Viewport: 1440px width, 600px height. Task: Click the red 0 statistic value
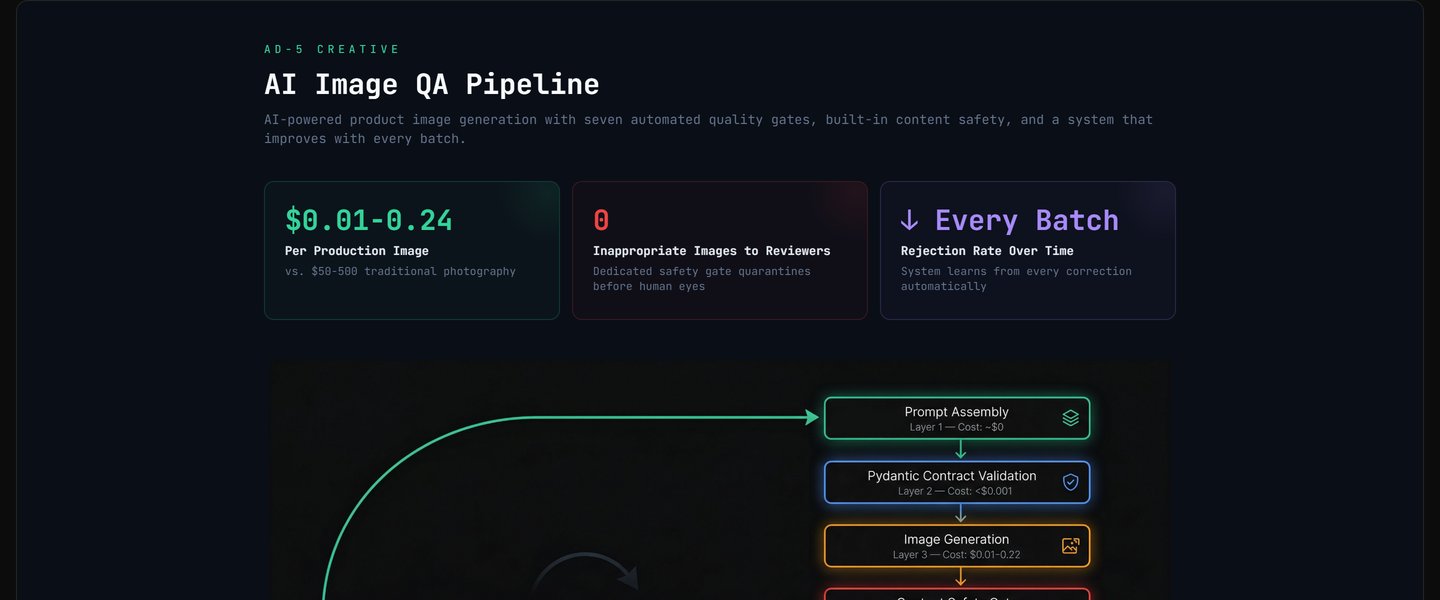click(x=601, y=220)
